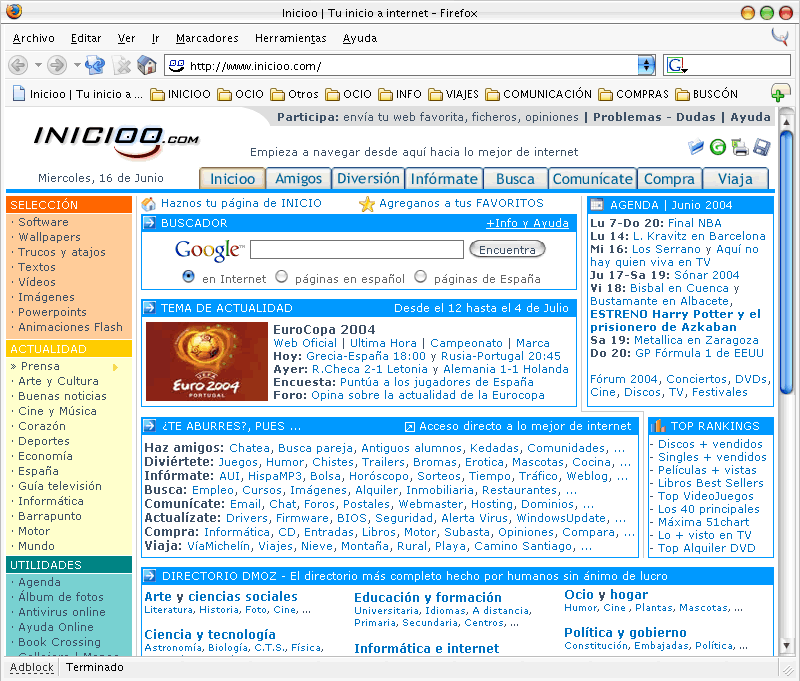Click the bar chart icon in TOP RANKINGS
The height and width of the screenshot is (681, 800).
tap(658, 425)
